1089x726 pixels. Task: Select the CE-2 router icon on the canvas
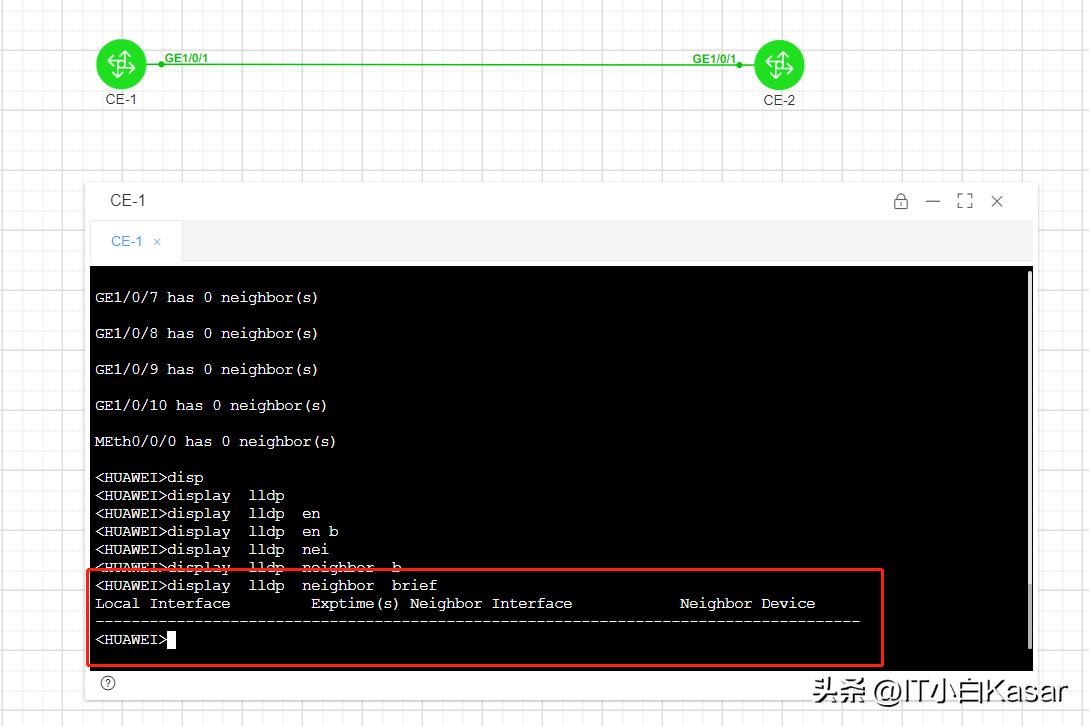coord(779,64)
